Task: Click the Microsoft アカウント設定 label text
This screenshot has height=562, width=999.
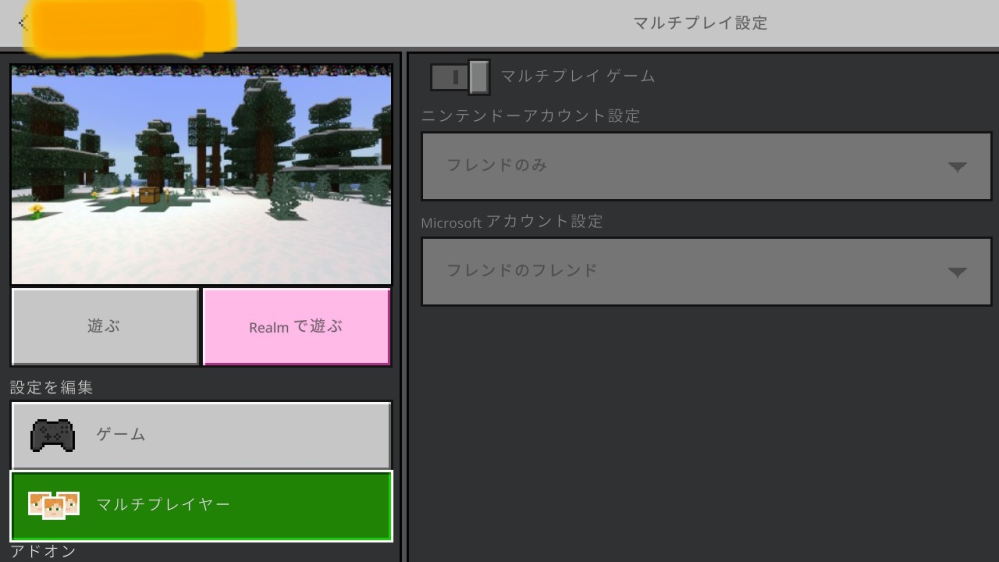Action: coord(512,222)
